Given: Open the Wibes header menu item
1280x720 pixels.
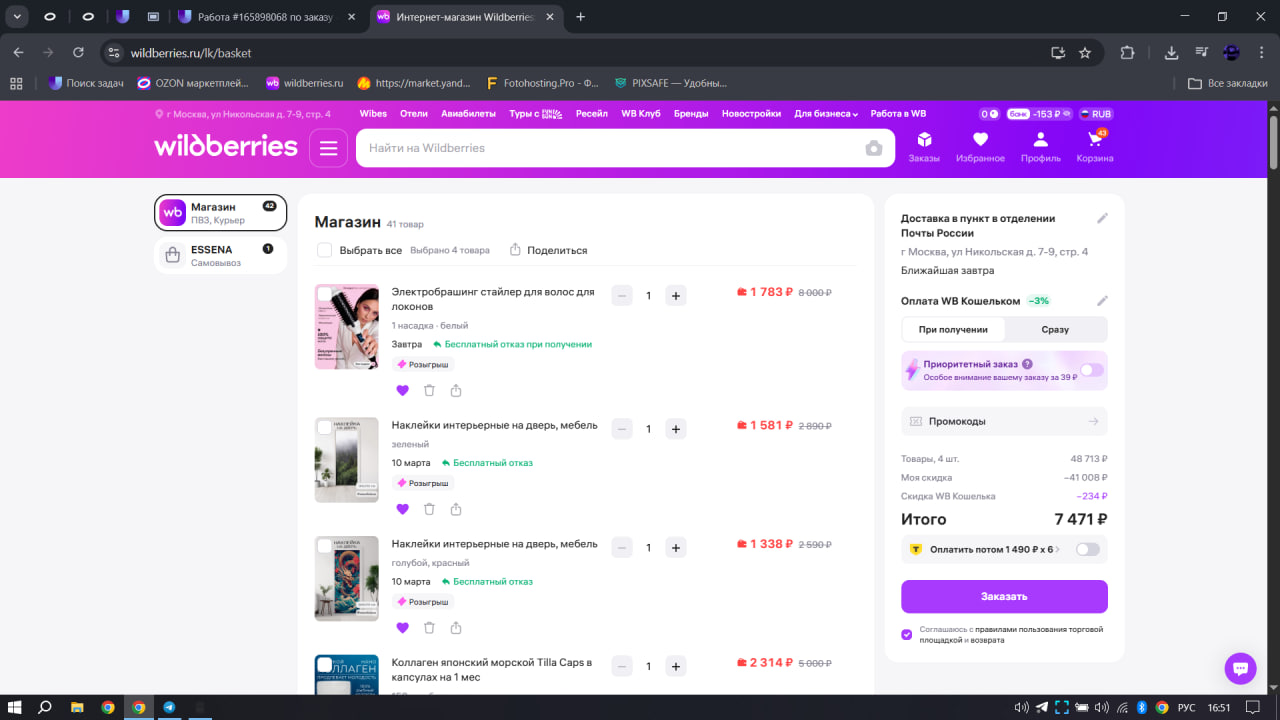Looking at the screenshot, I should pos(373,114).
